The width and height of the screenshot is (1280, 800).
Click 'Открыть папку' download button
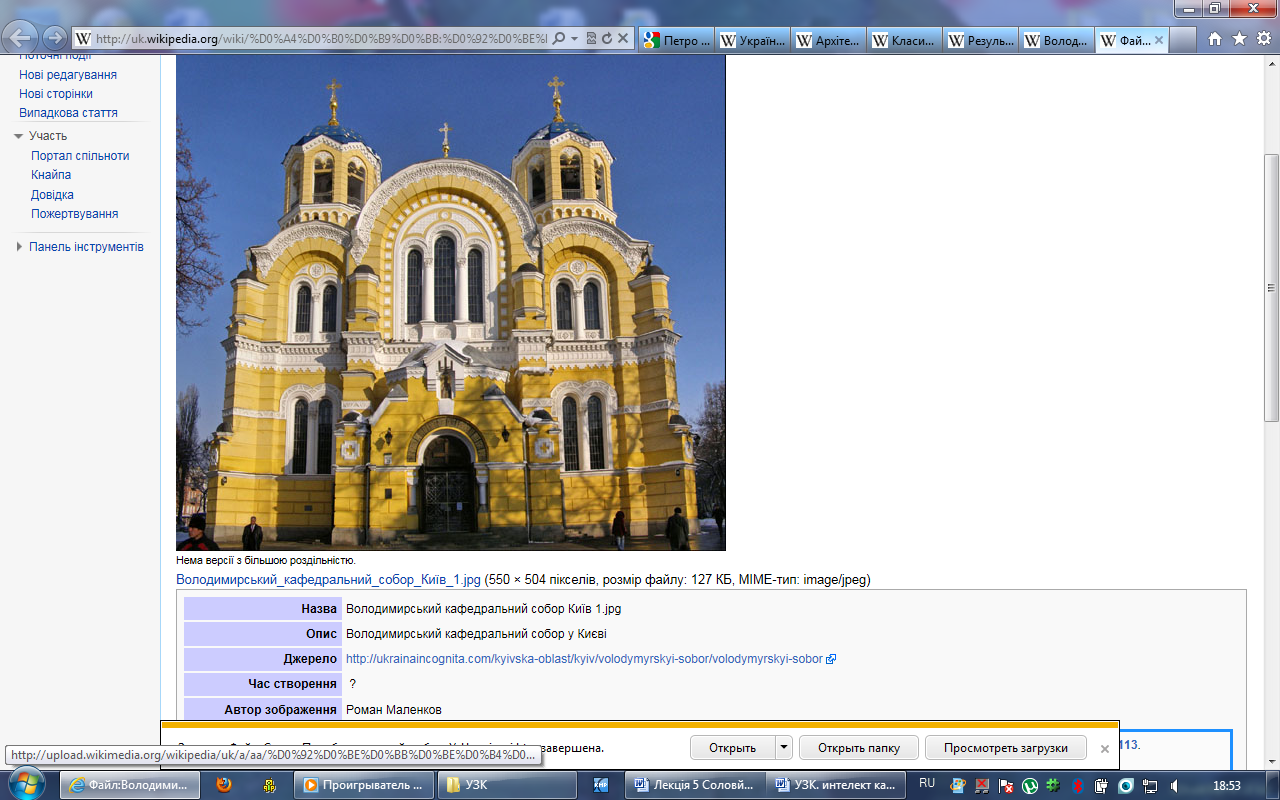point(859,748)
